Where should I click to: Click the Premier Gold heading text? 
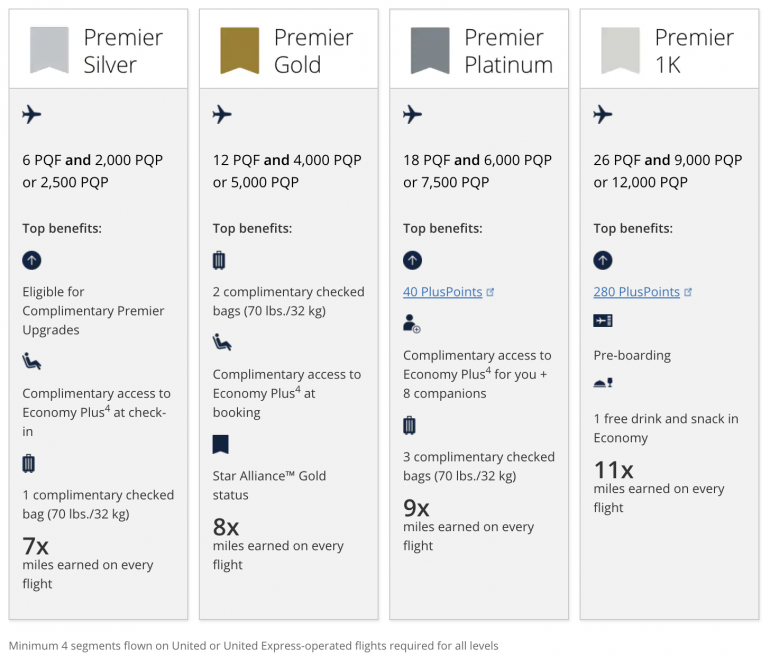click(x=313, y=51)
